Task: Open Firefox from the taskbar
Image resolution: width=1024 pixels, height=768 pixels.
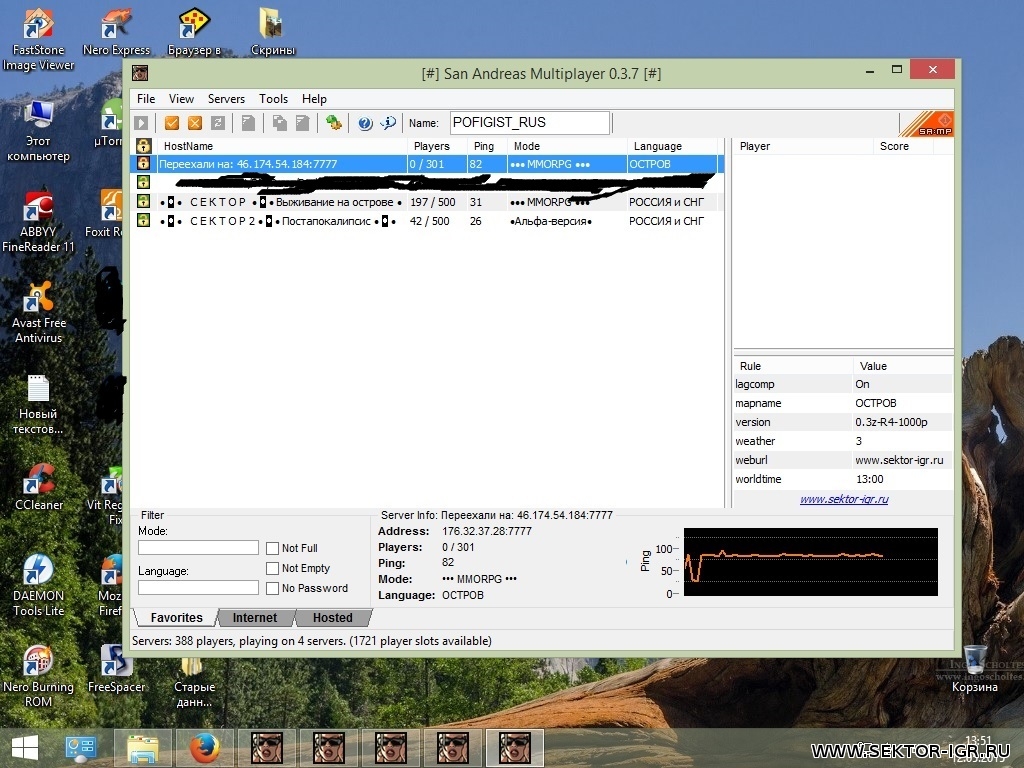Action: click(x=204, y=748)
